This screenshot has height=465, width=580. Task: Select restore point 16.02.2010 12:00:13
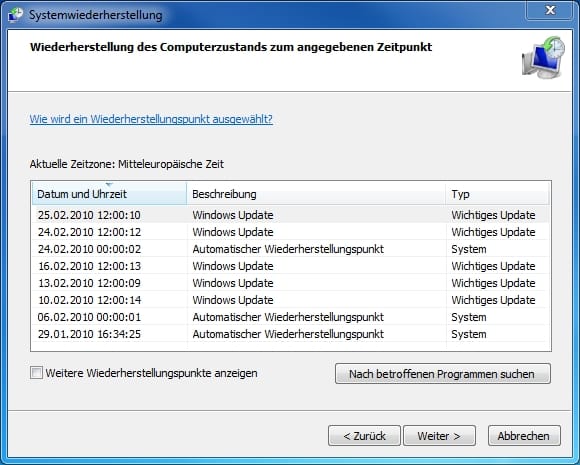(290, 266)
